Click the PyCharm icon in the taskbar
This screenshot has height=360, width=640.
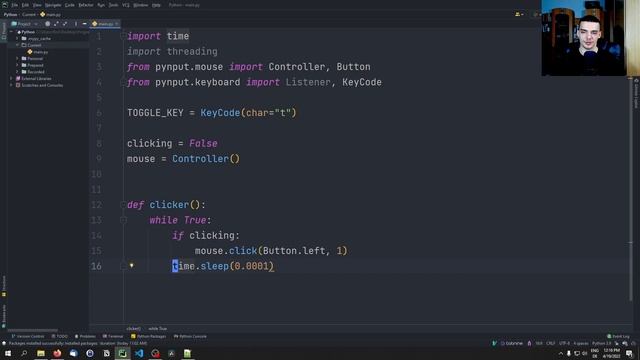(122, 353)
